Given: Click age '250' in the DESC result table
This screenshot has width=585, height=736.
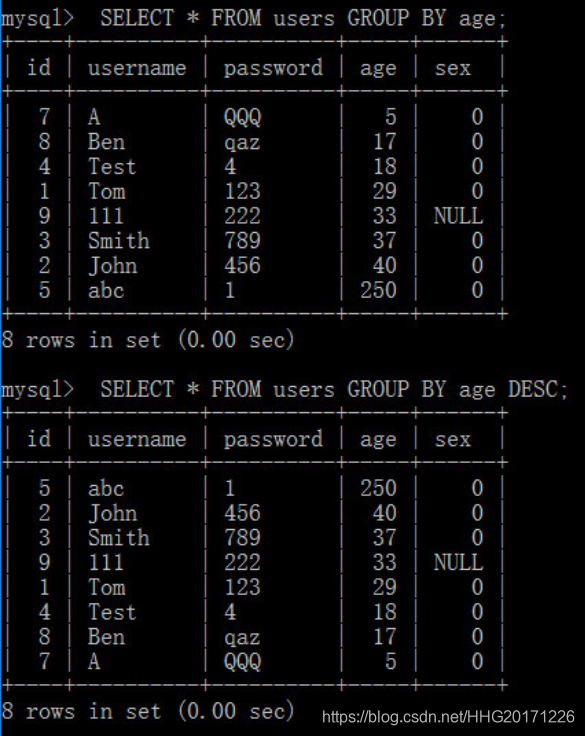Looking at the screenshot, I should [378, 489].
